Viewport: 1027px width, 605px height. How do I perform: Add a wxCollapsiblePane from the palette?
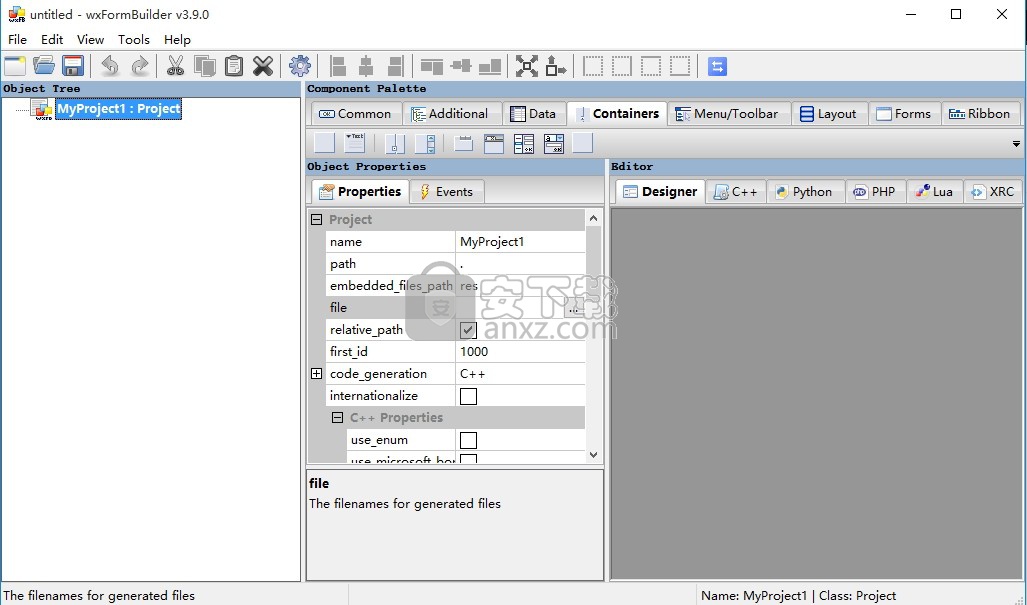tap(354, 143)
